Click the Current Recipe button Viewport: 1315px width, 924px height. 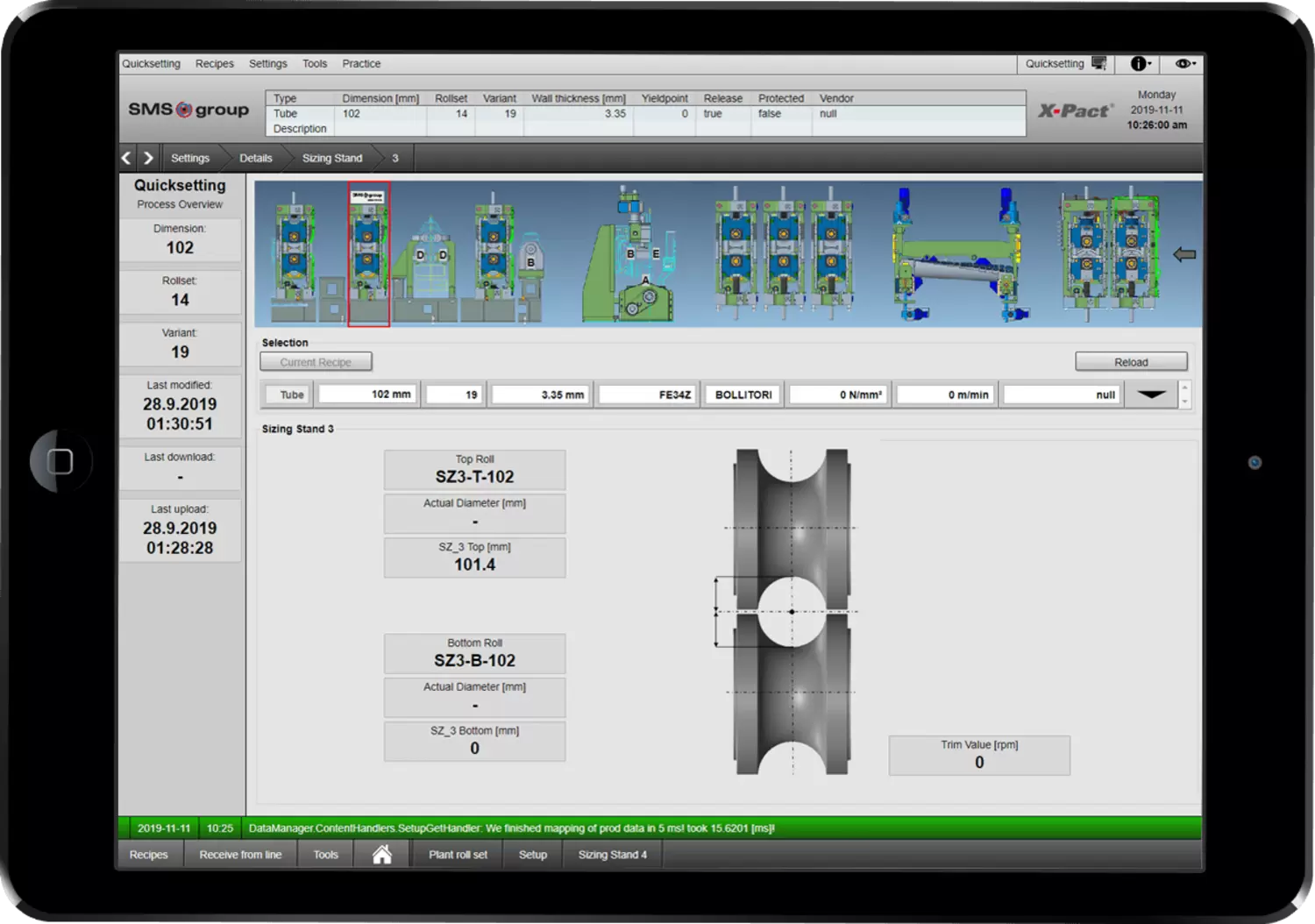[x=316, y=362]
